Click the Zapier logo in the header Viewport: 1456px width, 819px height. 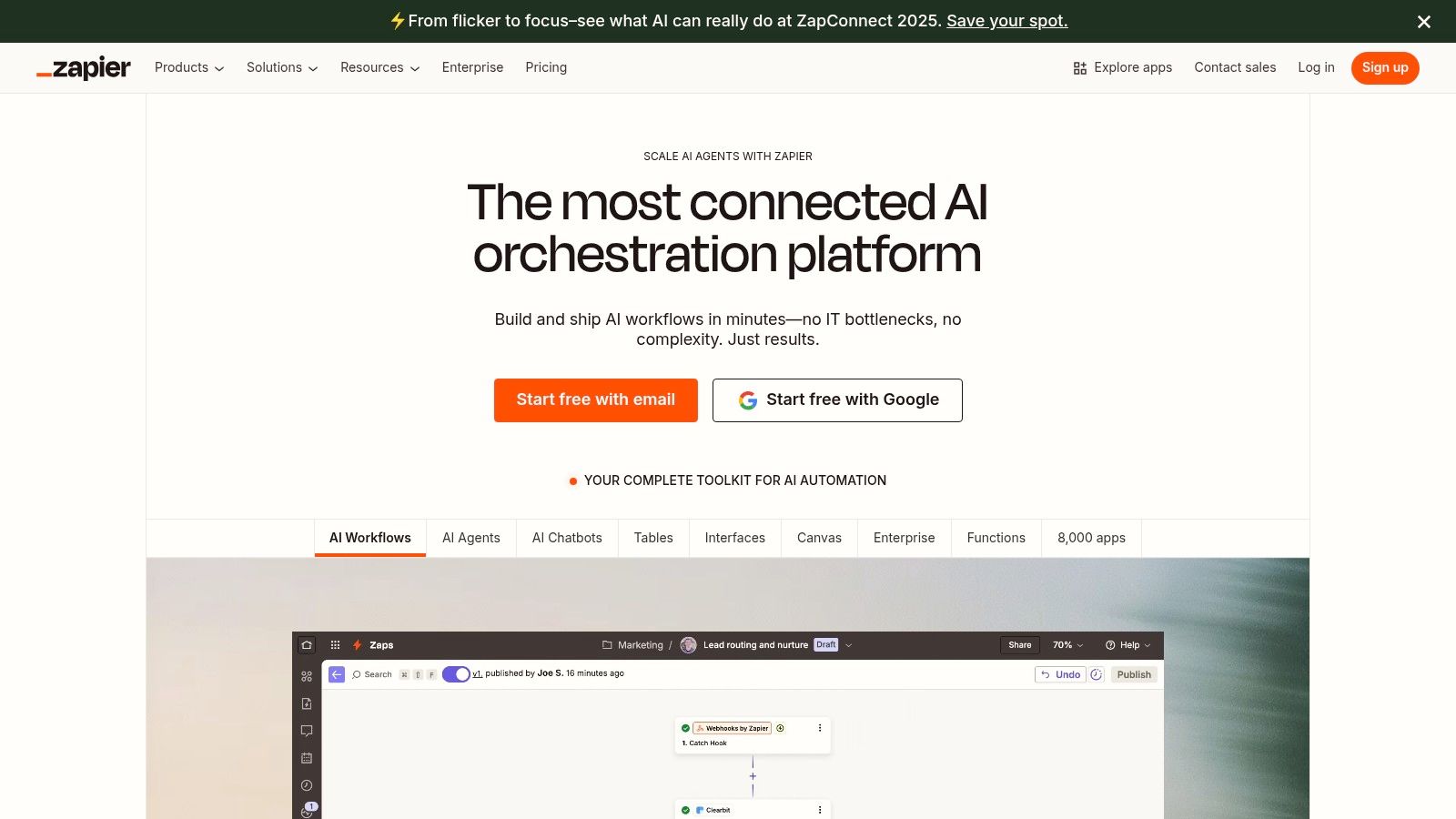pos(84,68)
